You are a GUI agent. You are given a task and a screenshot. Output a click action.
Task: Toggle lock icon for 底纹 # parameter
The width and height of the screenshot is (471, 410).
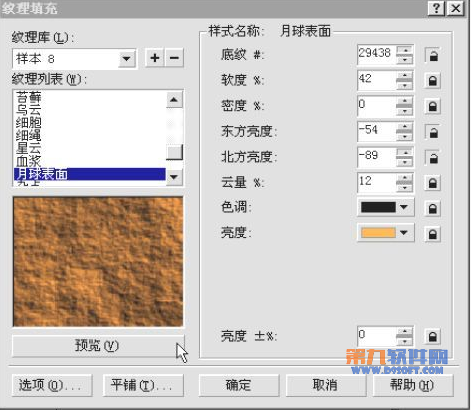coord(433,55)
